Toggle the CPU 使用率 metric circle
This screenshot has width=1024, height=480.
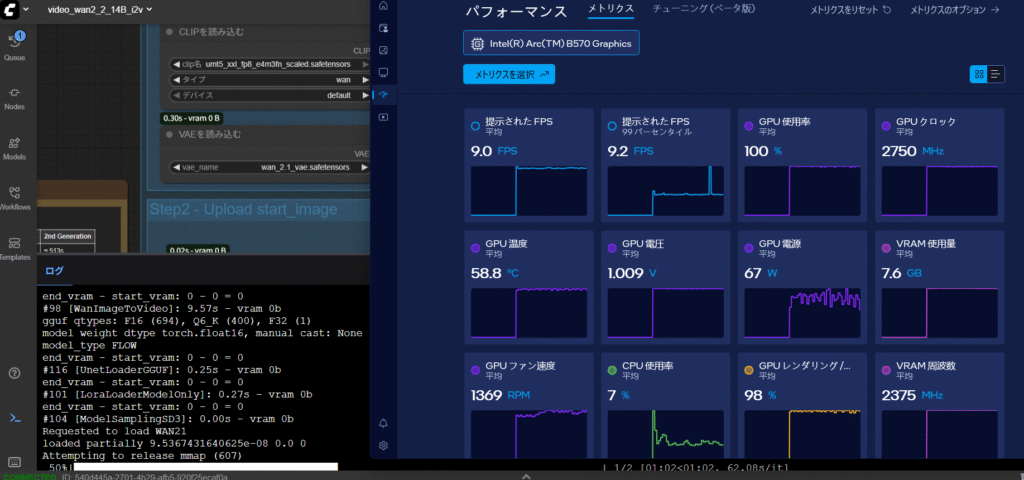point(612,370)
